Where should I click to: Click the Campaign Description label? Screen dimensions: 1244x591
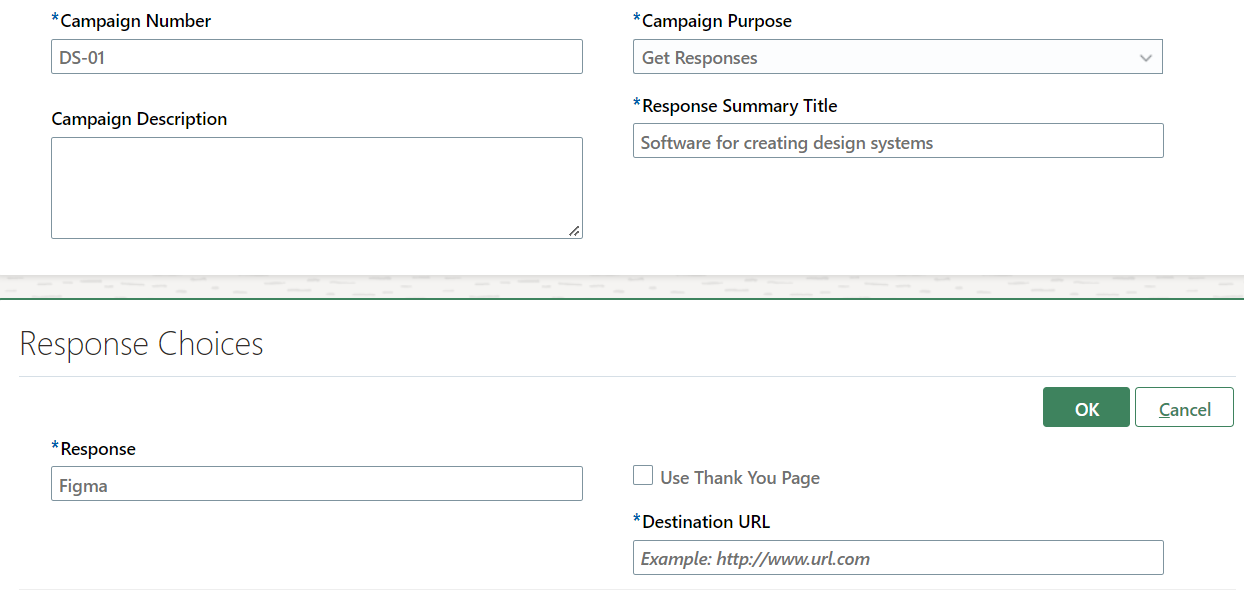click(x=139, y=119)
